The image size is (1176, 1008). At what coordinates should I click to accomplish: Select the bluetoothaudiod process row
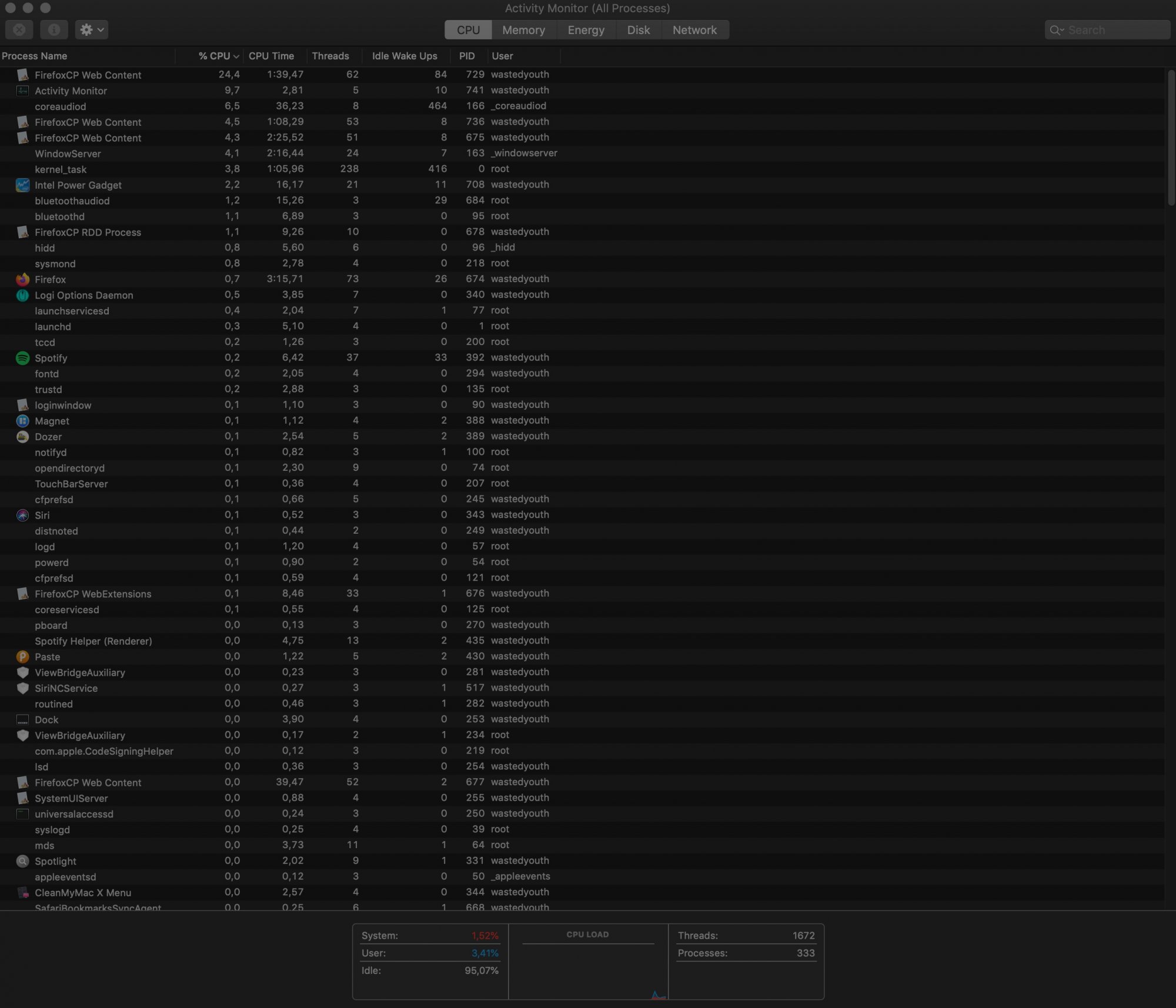[582, 200]
